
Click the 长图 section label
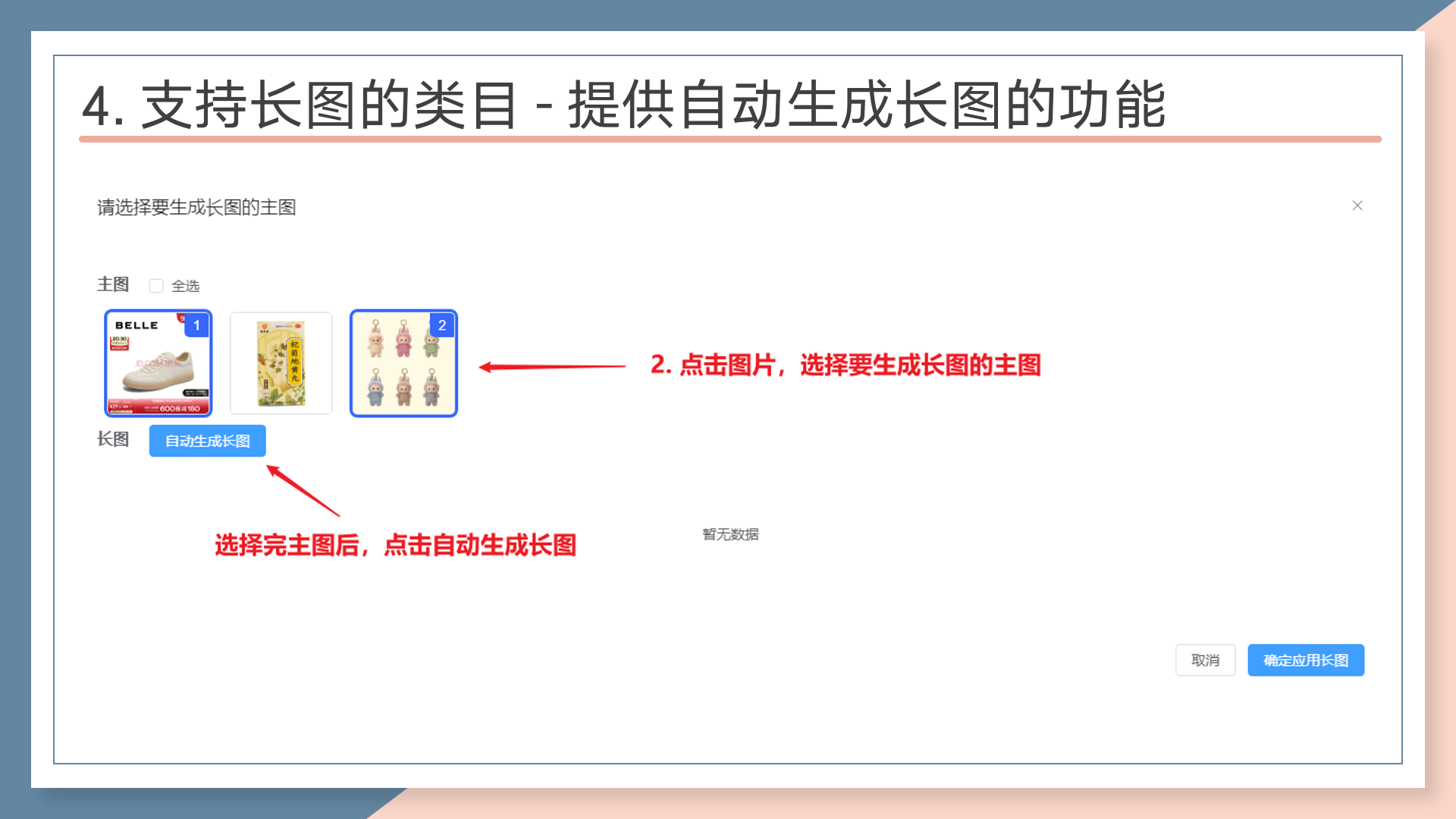(113, 439)
